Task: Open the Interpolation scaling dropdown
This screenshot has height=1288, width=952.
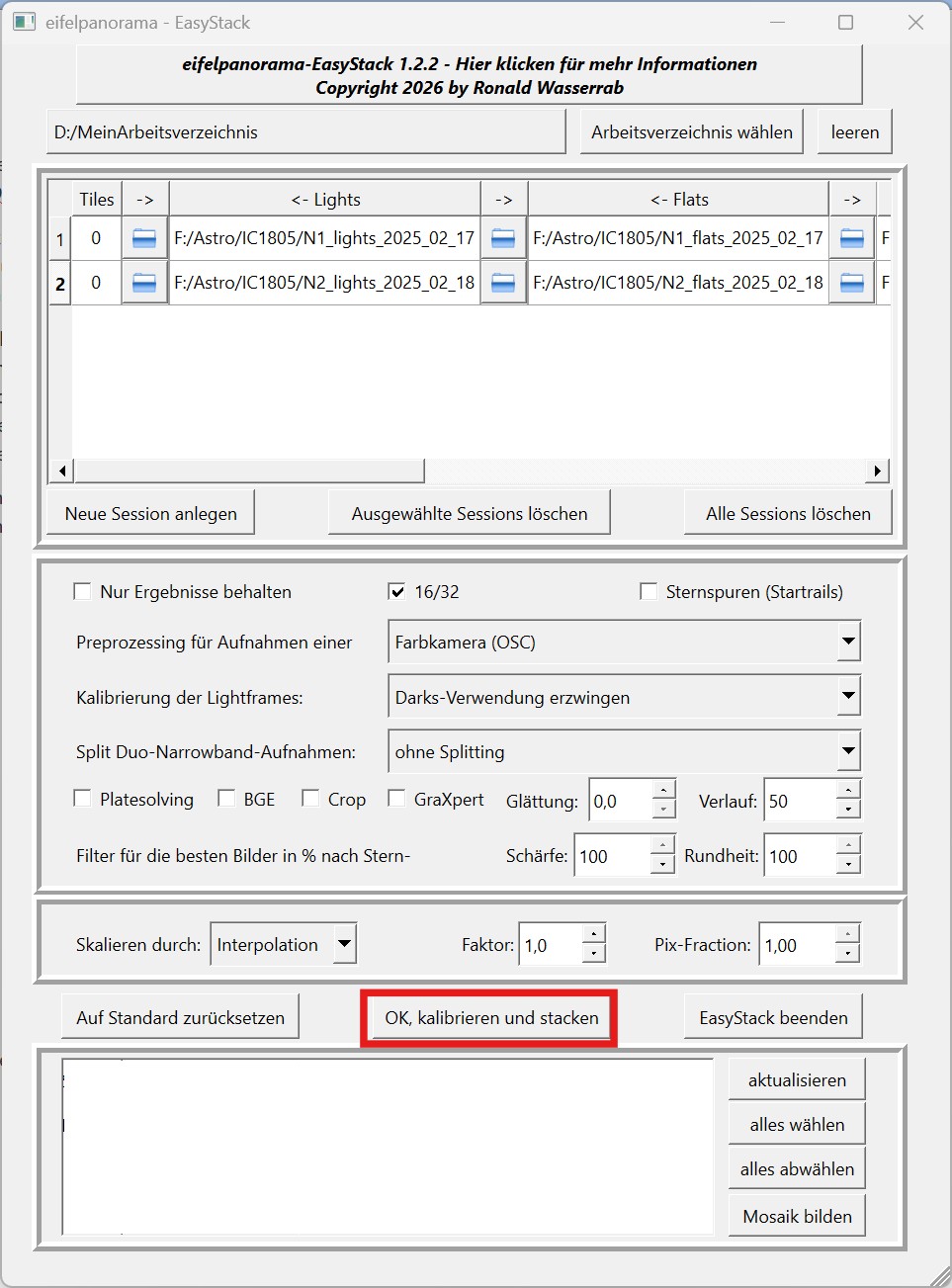Action: pyautogui.click(x=344, y=944)
